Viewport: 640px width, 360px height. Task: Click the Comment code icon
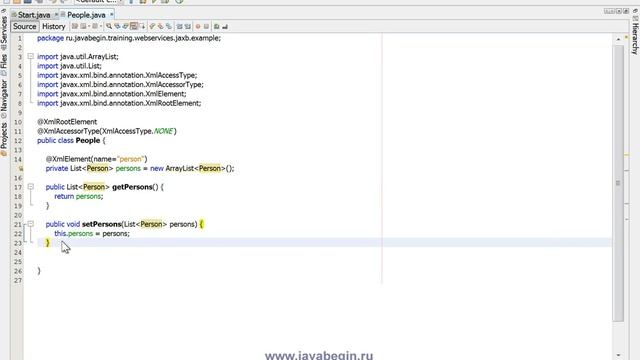click(x=217, y=26)
